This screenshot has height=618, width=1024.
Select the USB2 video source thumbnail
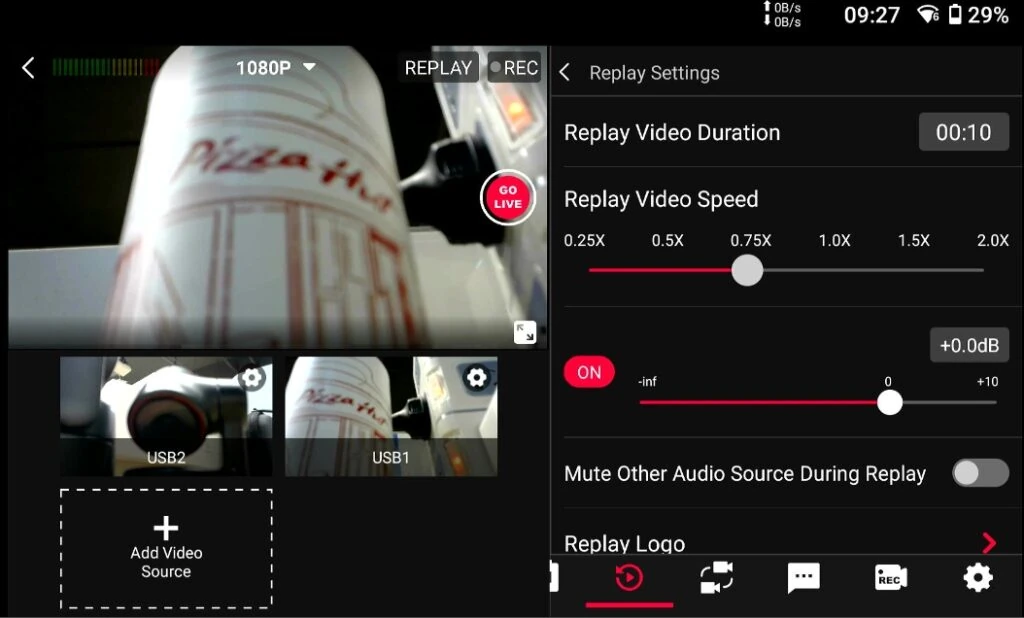(x=166, y=416)
